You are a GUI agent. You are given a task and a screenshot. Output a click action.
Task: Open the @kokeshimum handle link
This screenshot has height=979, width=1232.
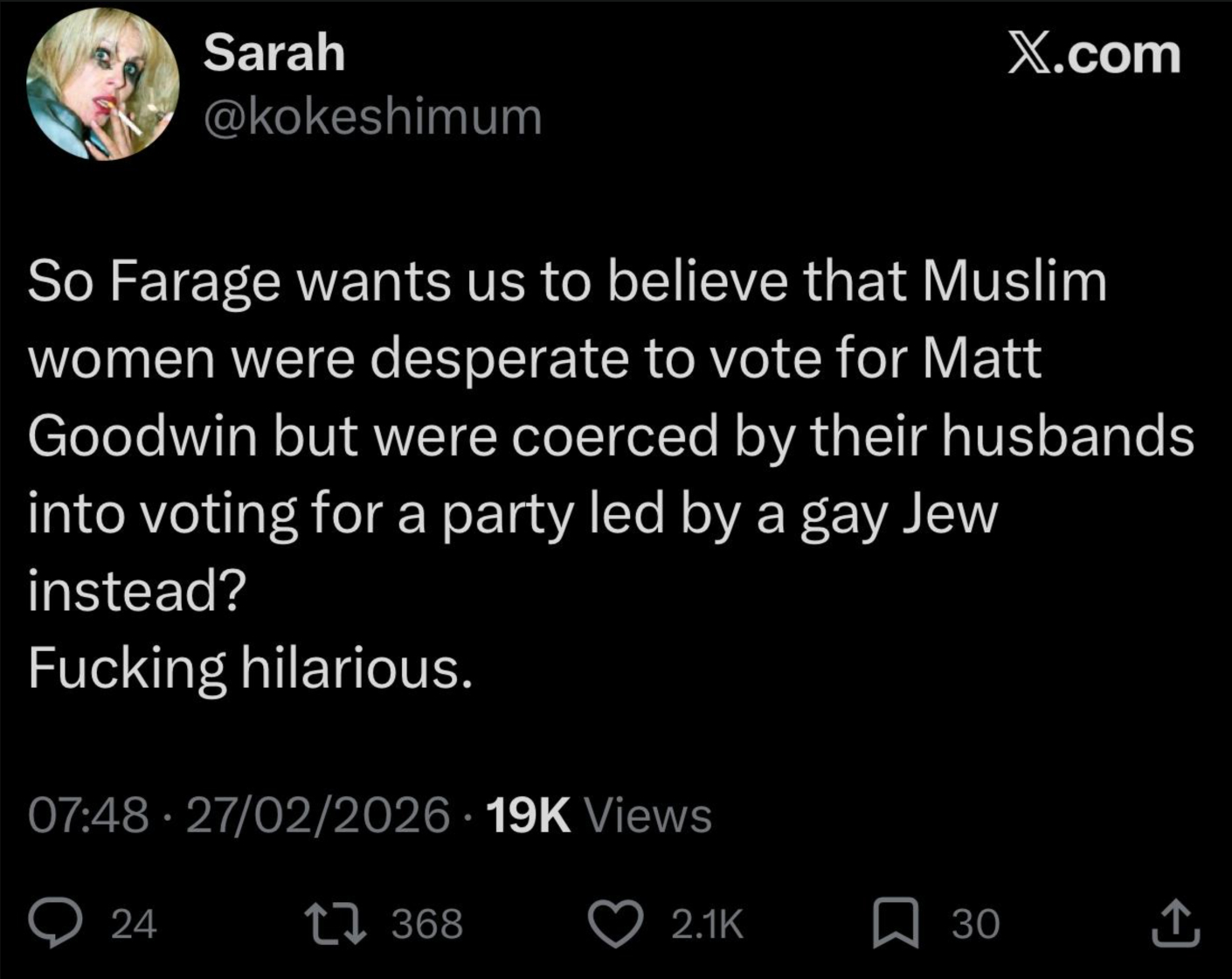[372, 116]
